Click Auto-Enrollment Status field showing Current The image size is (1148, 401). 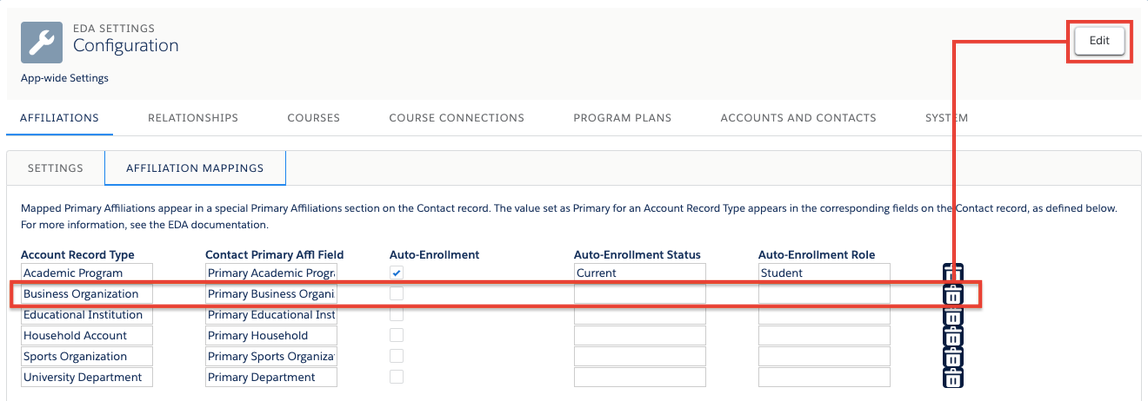click(x=640, y=273)
